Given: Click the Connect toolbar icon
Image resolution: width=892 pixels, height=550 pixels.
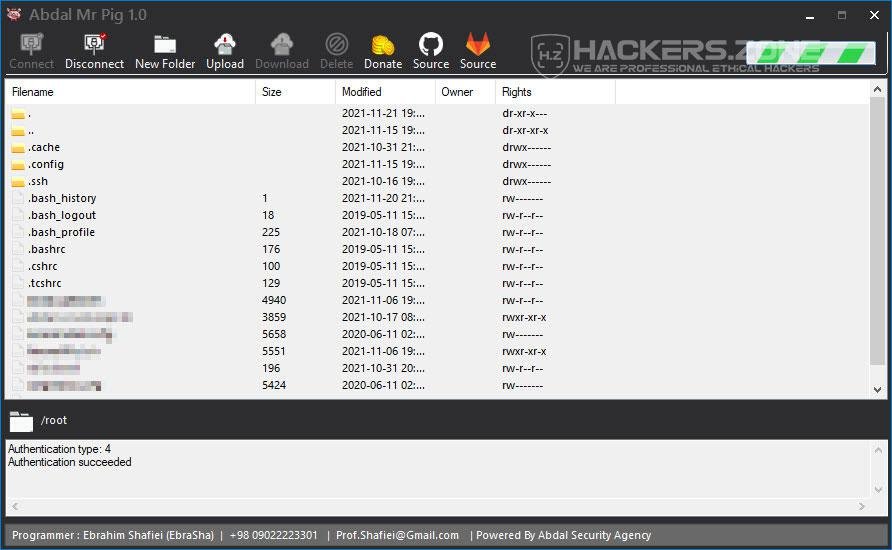Looking at the screenshot, I should click(31, 44).
